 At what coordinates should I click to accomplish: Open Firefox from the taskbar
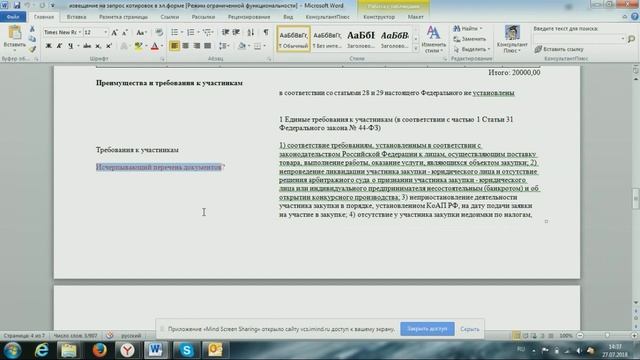pos(99,350)
